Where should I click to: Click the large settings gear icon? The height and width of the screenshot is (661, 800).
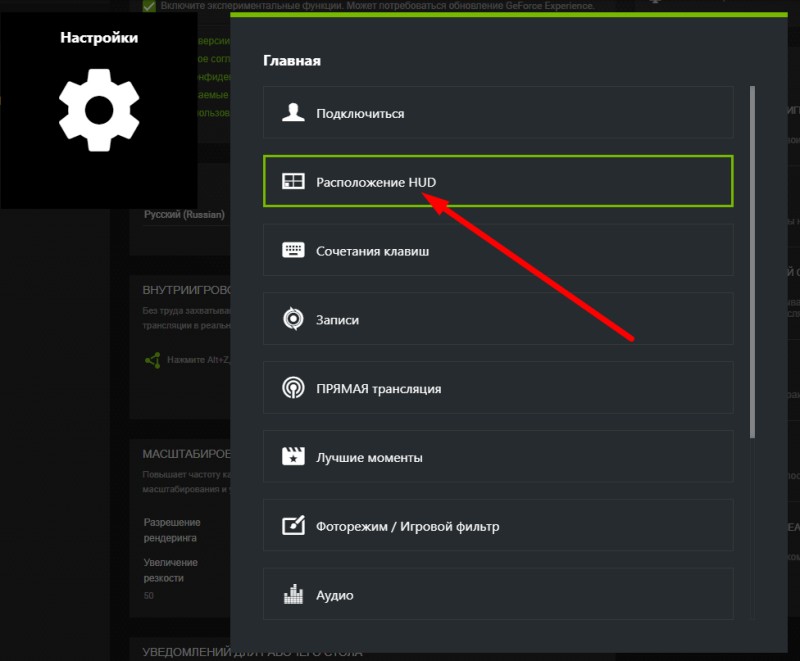[99, 110]
